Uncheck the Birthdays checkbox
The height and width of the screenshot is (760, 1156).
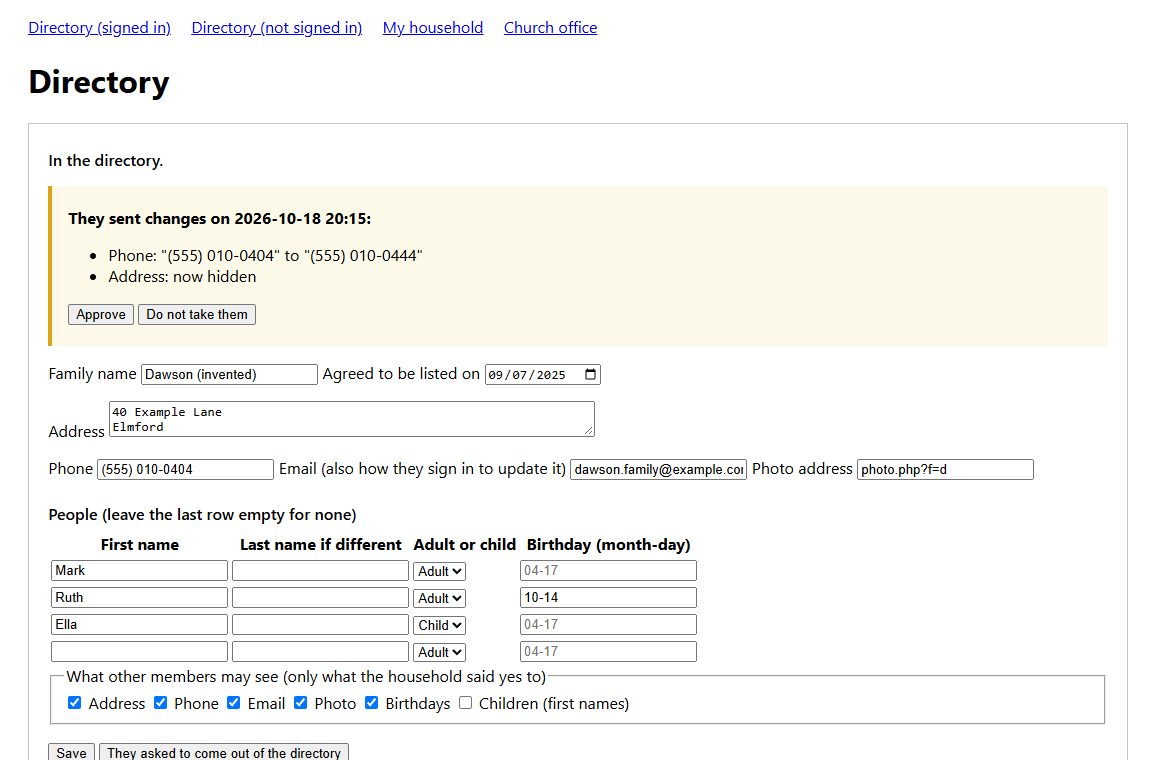pos(372,703)
